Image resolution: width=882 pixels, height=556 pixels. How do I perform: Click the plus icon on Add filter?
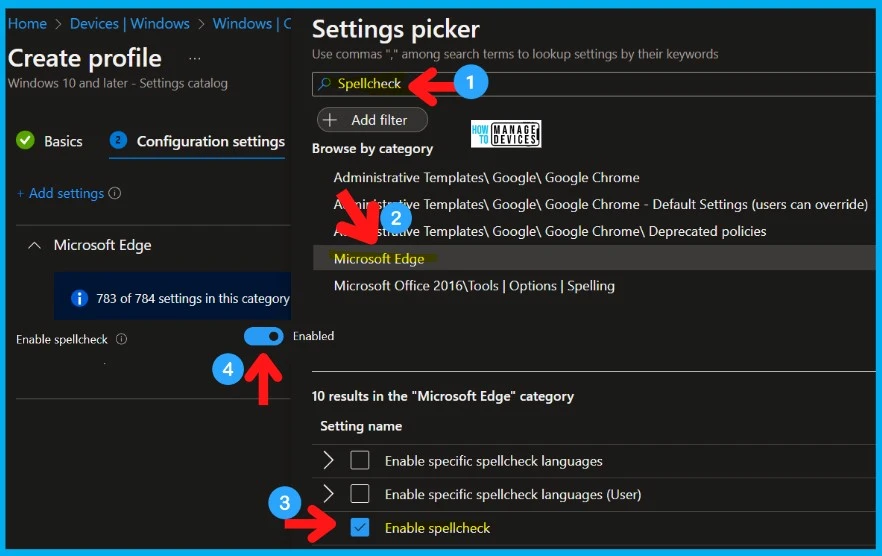[x=330, y=120]
